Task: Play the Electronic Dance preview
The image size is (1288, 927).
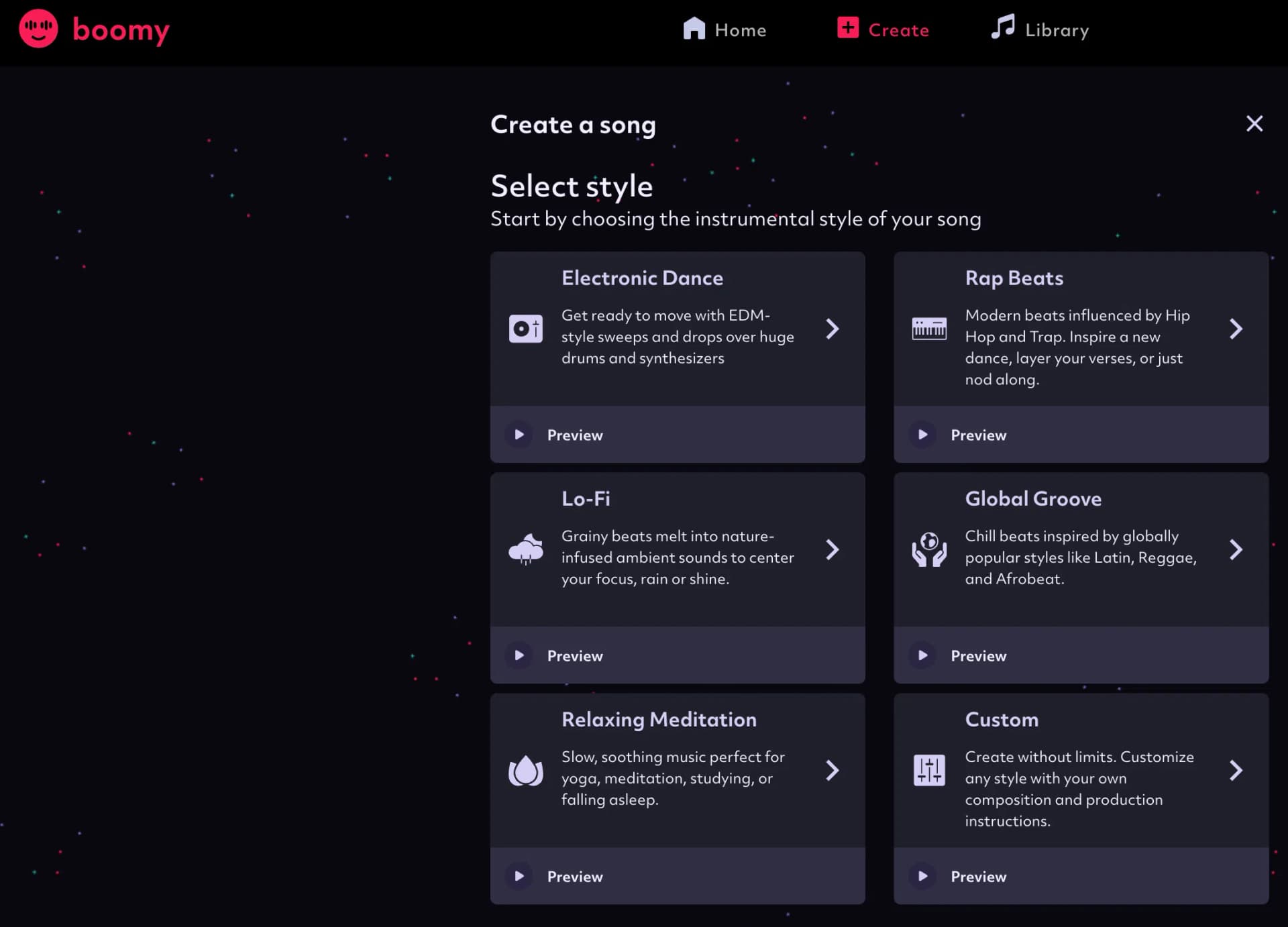Action: coord(574,435)
